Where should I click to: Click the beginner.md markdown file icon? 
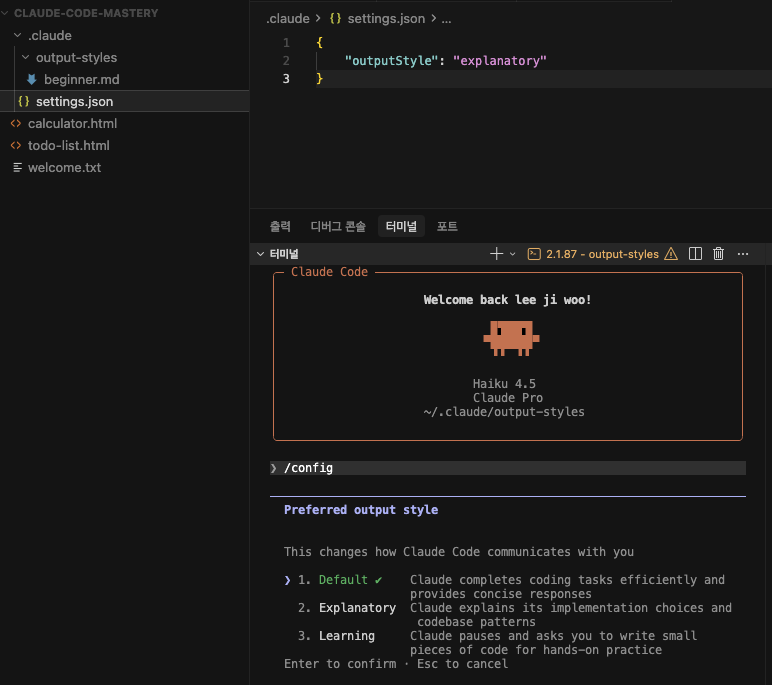(32, 80)
